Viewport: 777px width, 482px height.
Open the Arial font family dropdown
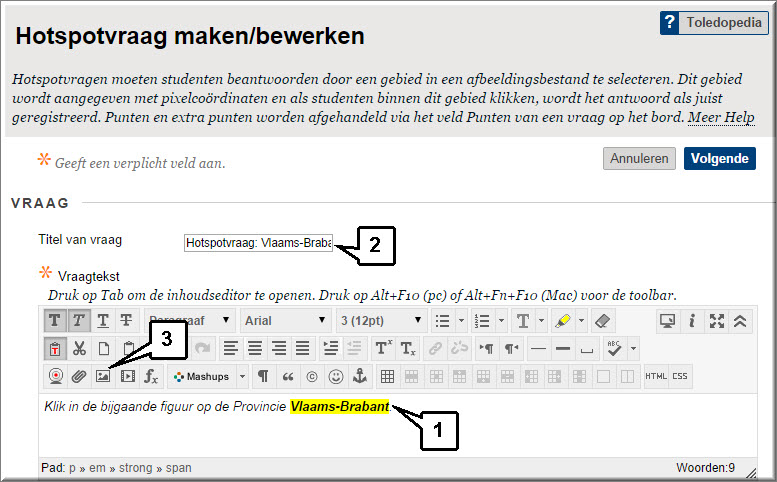(285, 321)
